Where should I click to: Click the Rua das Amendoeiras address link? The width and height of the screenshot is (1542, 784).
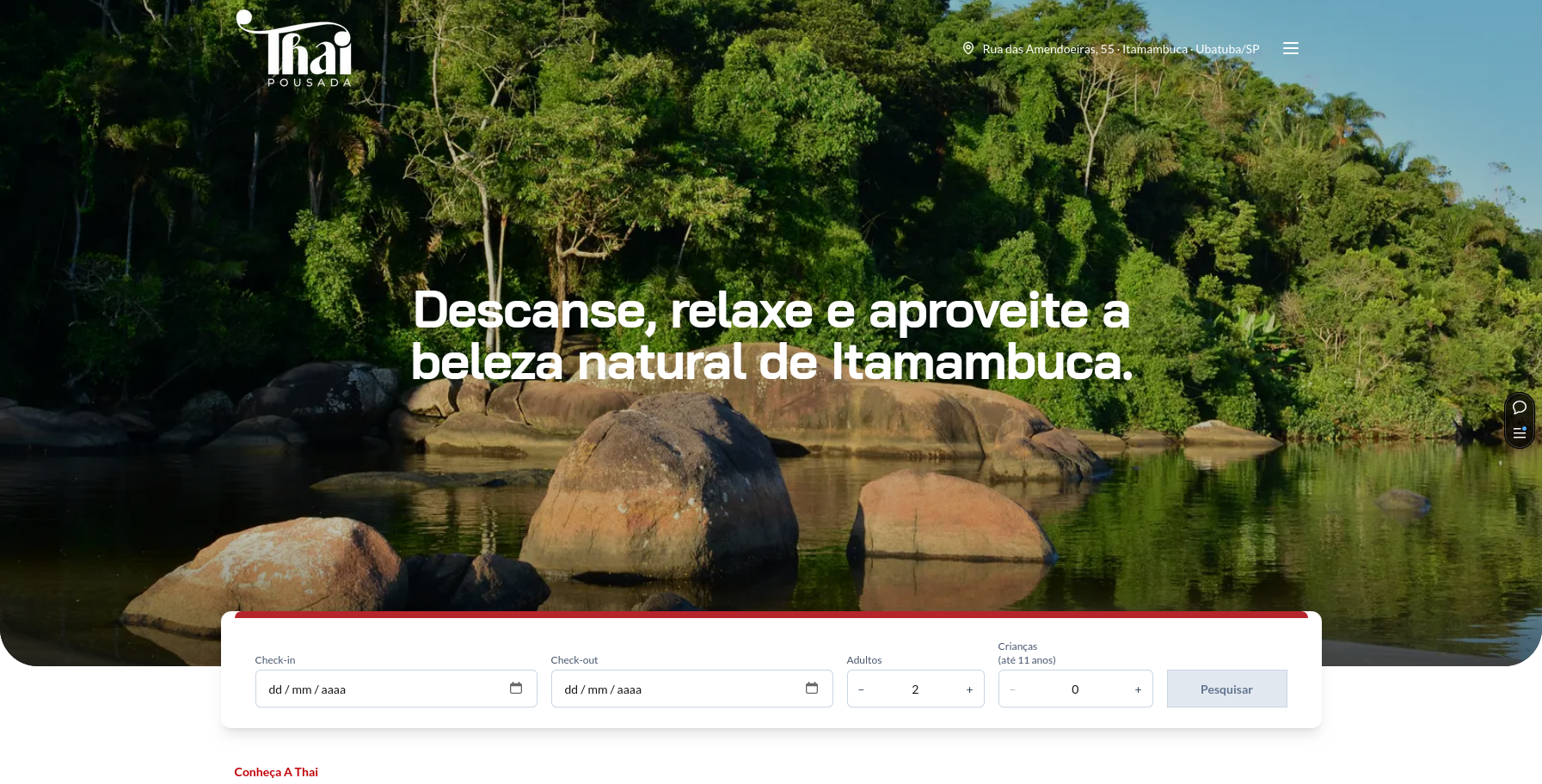tap(1121, 49)
